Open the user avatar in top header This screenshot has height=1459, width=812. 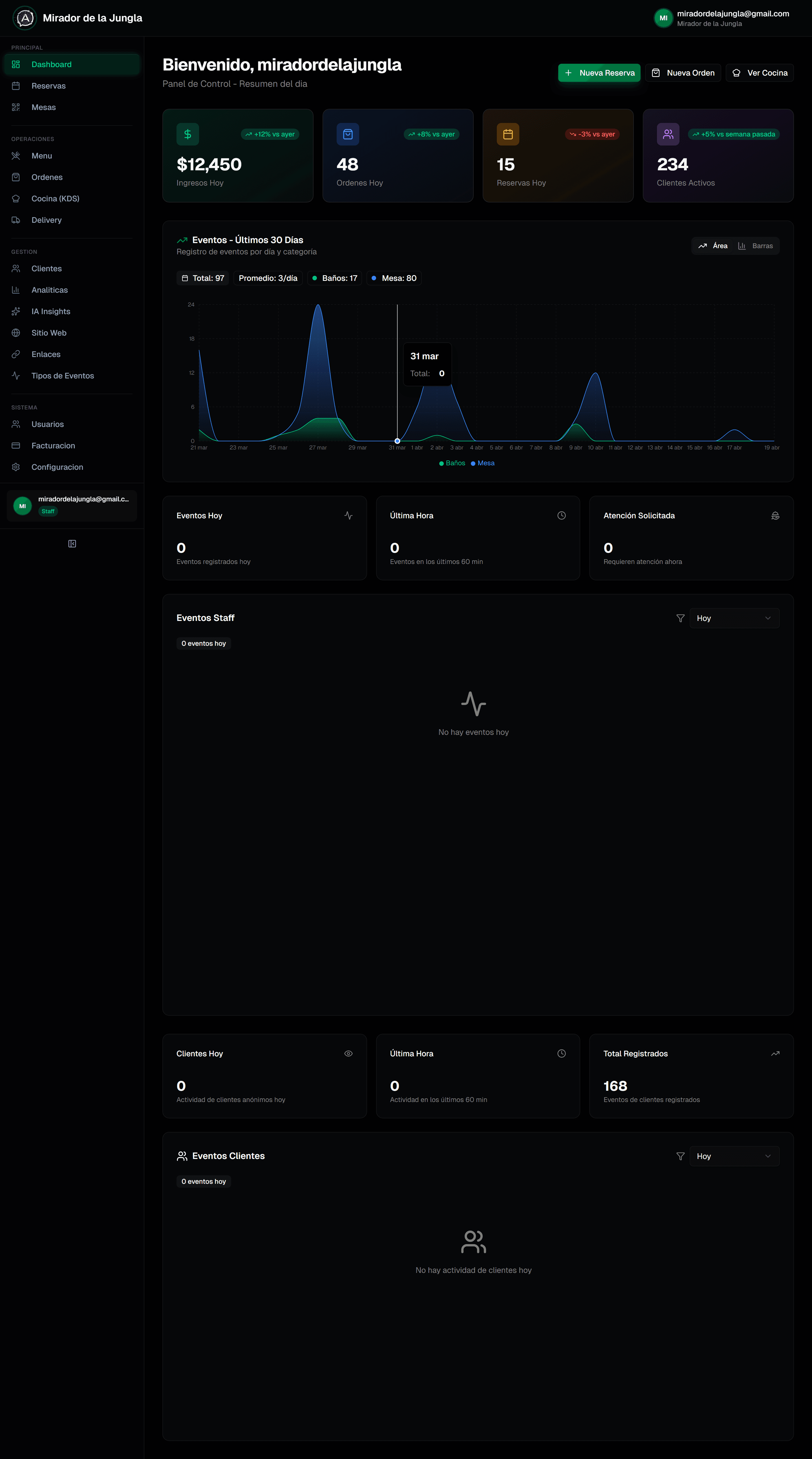coord(663,18)
